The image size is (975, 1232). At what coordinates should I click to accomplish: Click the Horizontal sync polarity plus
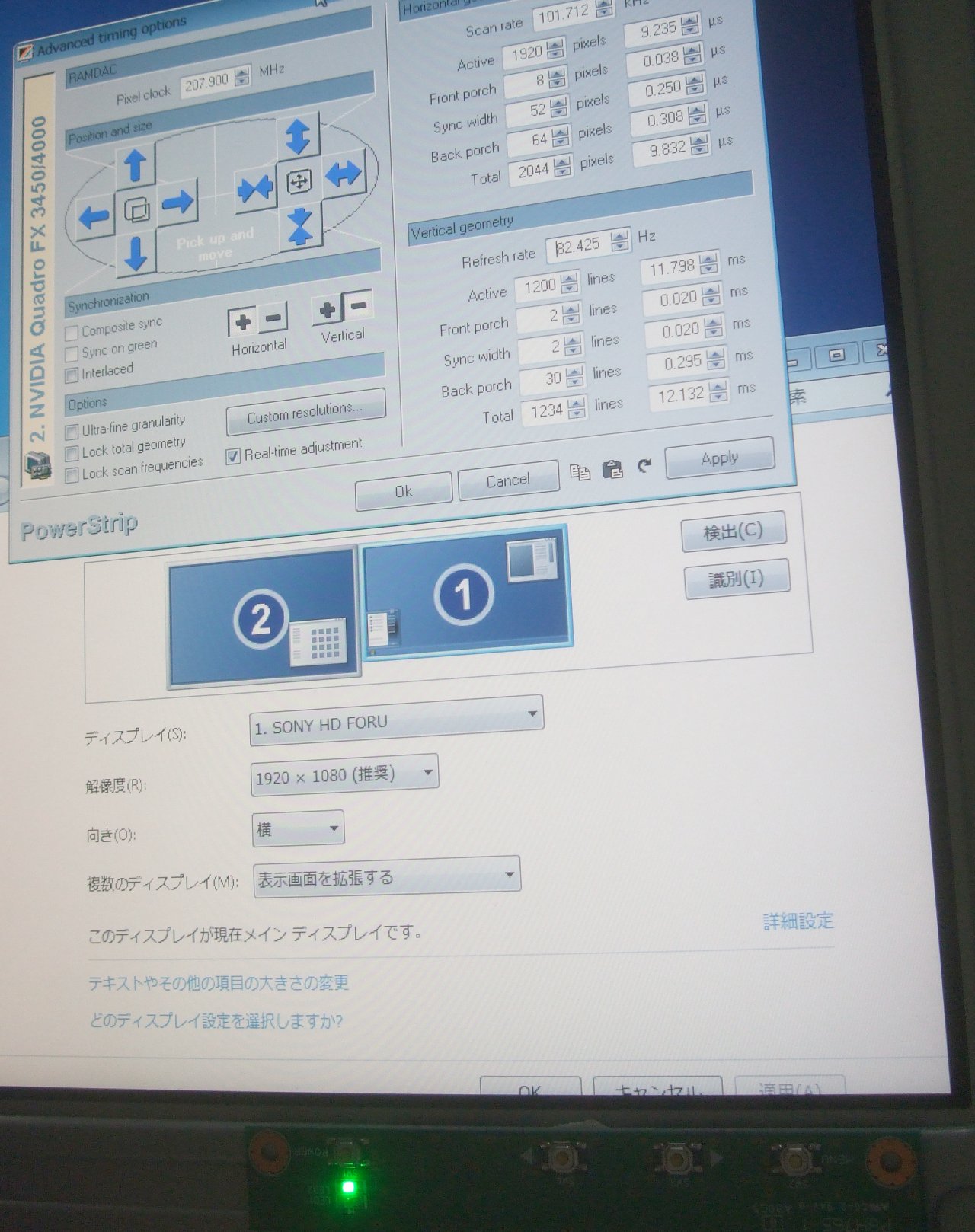pos(243,322)
